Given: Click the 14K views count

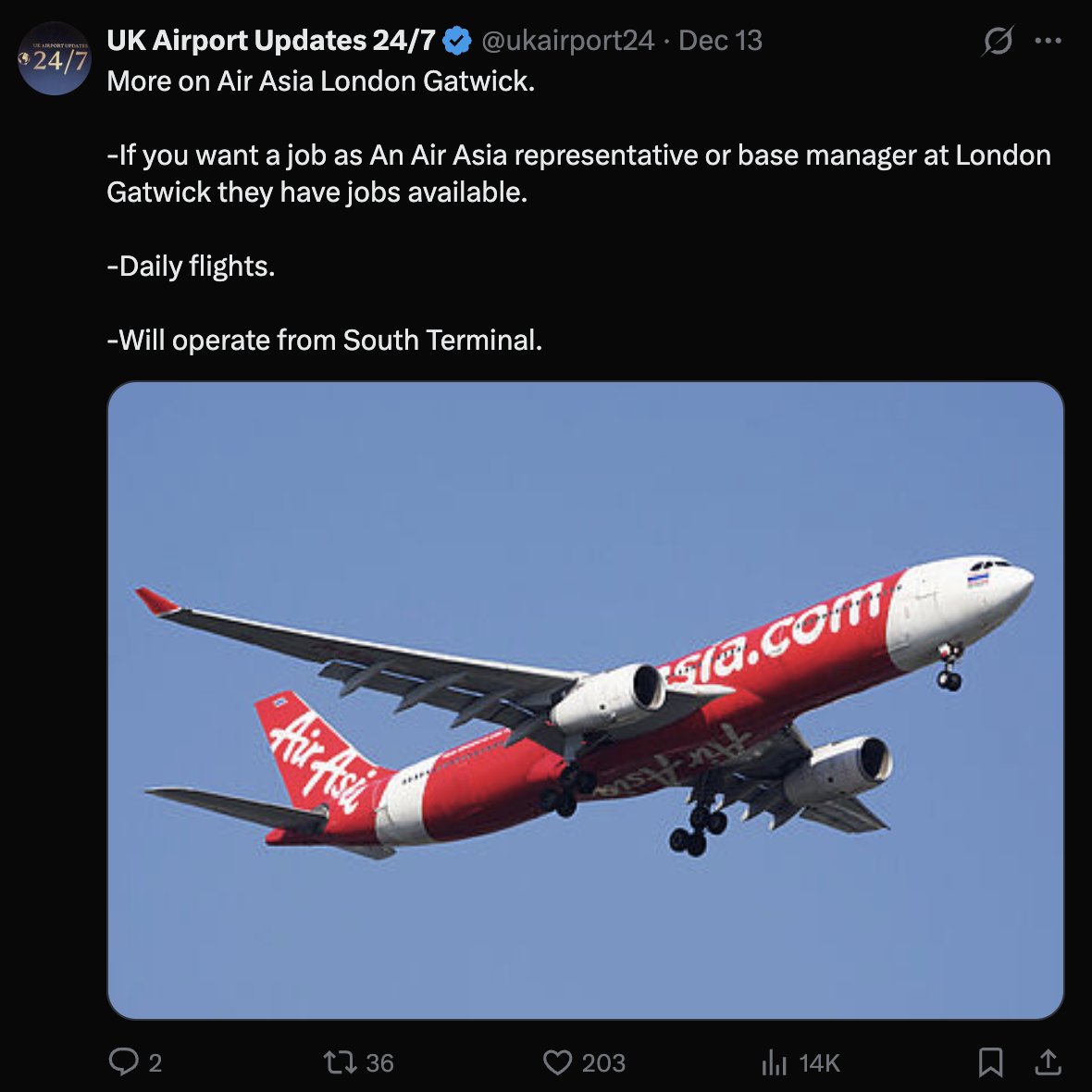Looking at the screenshot, I should click(819, 1063).
